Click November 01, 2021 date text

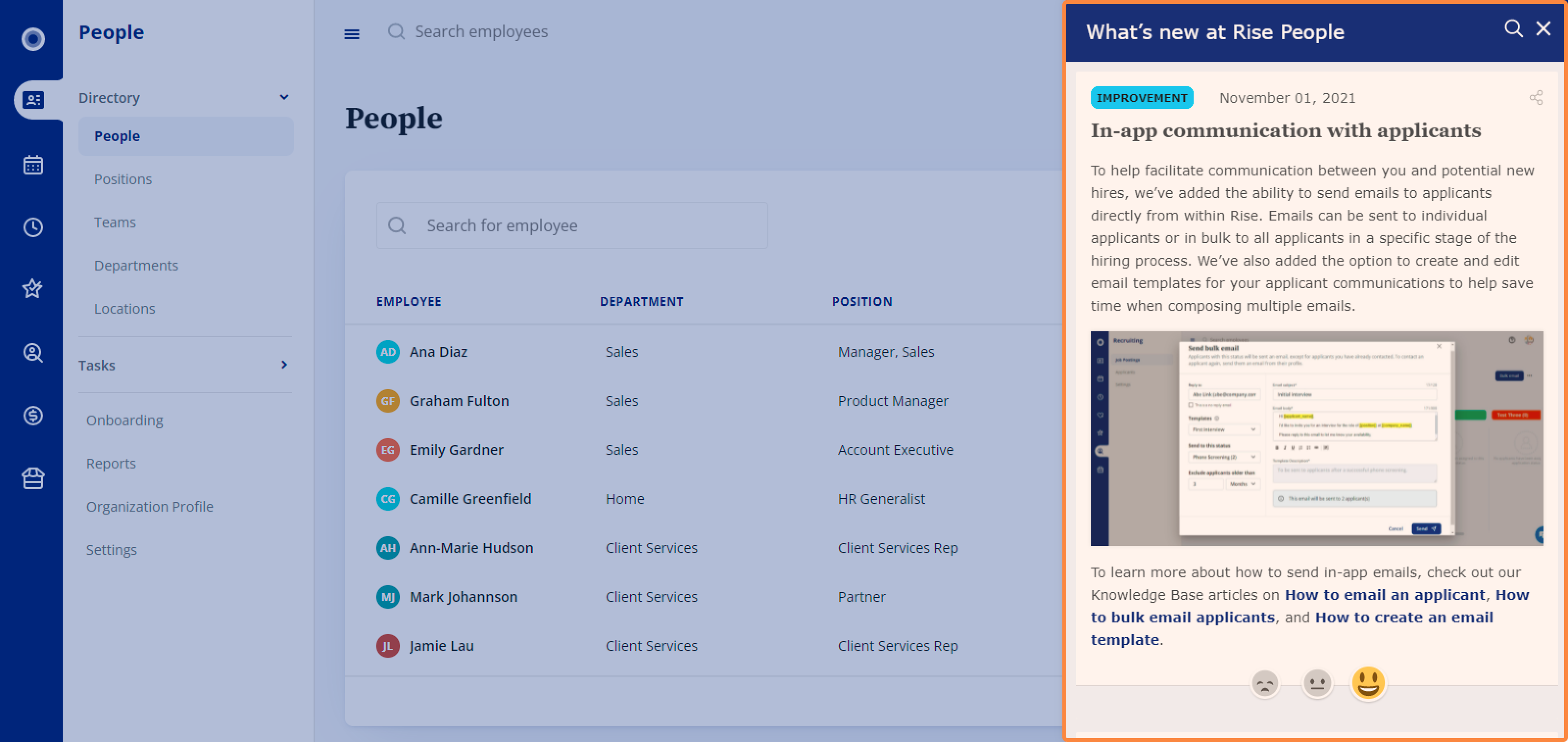point(1287,98)
